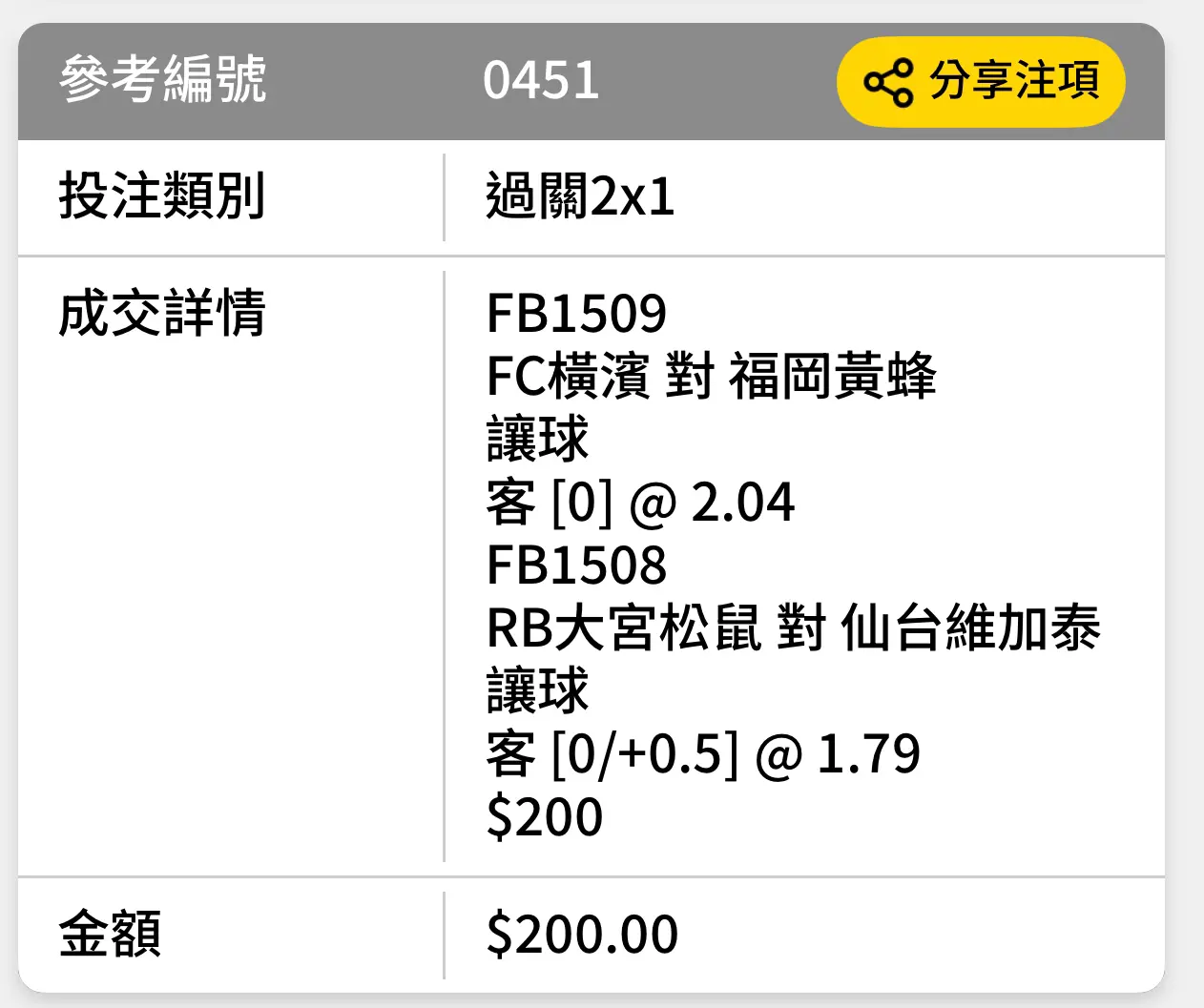Select the 過關2x1 bet type text
Image resolution: width=1204 pixels, height=1008 pixels.
[x=580, y=196]
